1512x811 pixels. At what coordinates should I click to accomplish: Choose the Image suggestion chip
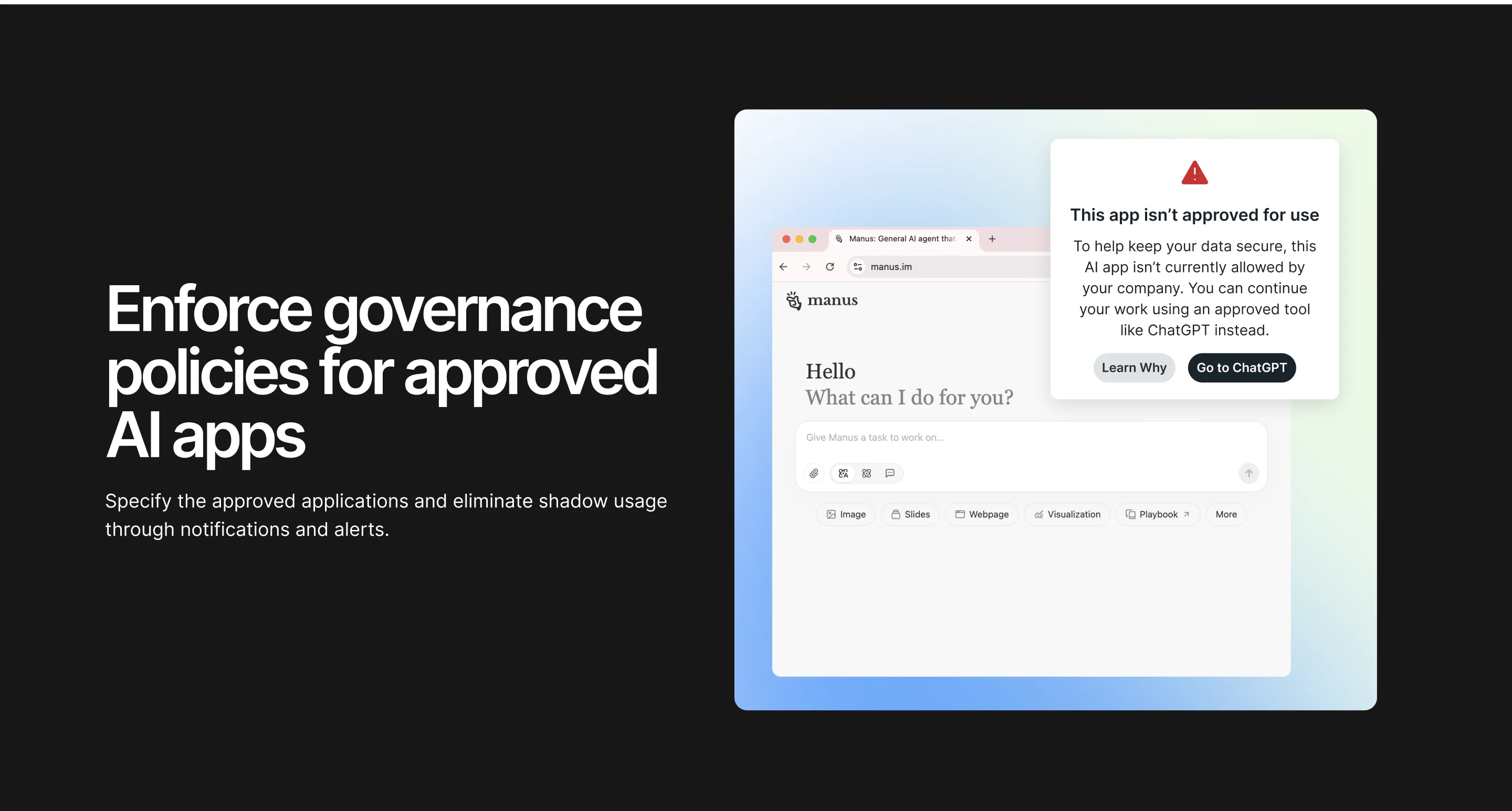[x=846, y=514]
